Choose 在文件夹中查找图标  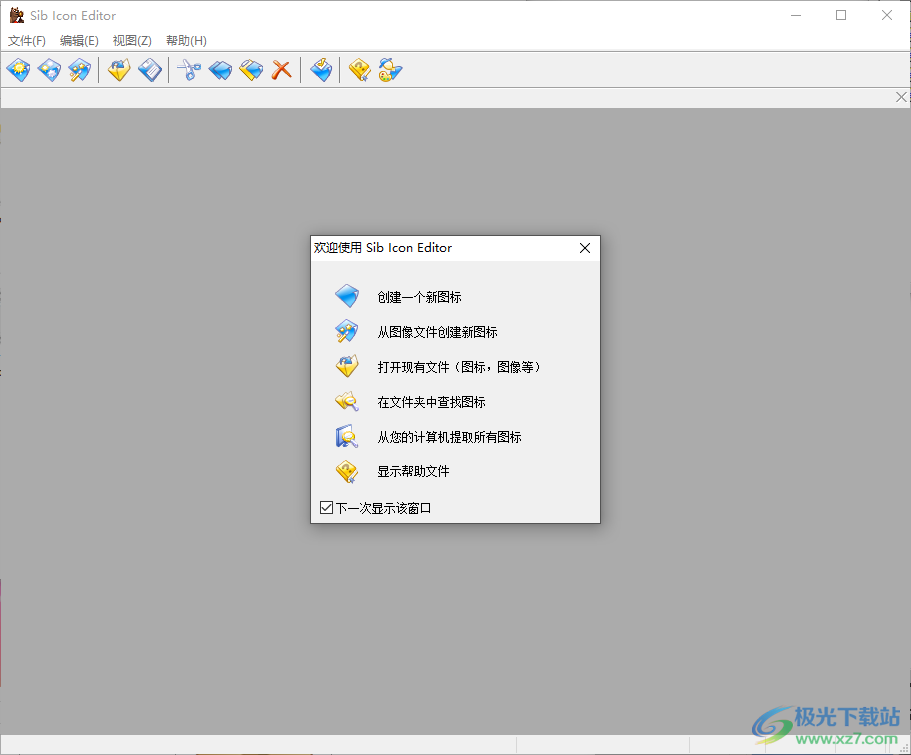(431, 402)
